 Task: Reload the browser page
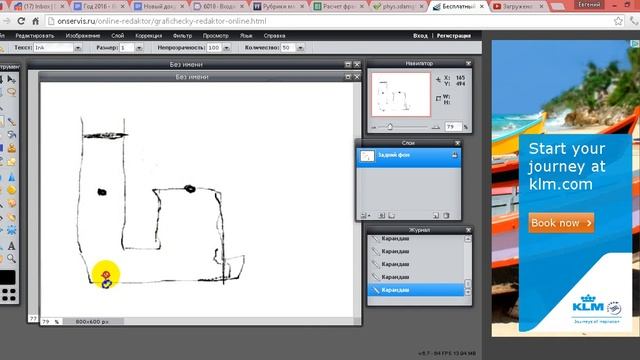coord(21,21)
